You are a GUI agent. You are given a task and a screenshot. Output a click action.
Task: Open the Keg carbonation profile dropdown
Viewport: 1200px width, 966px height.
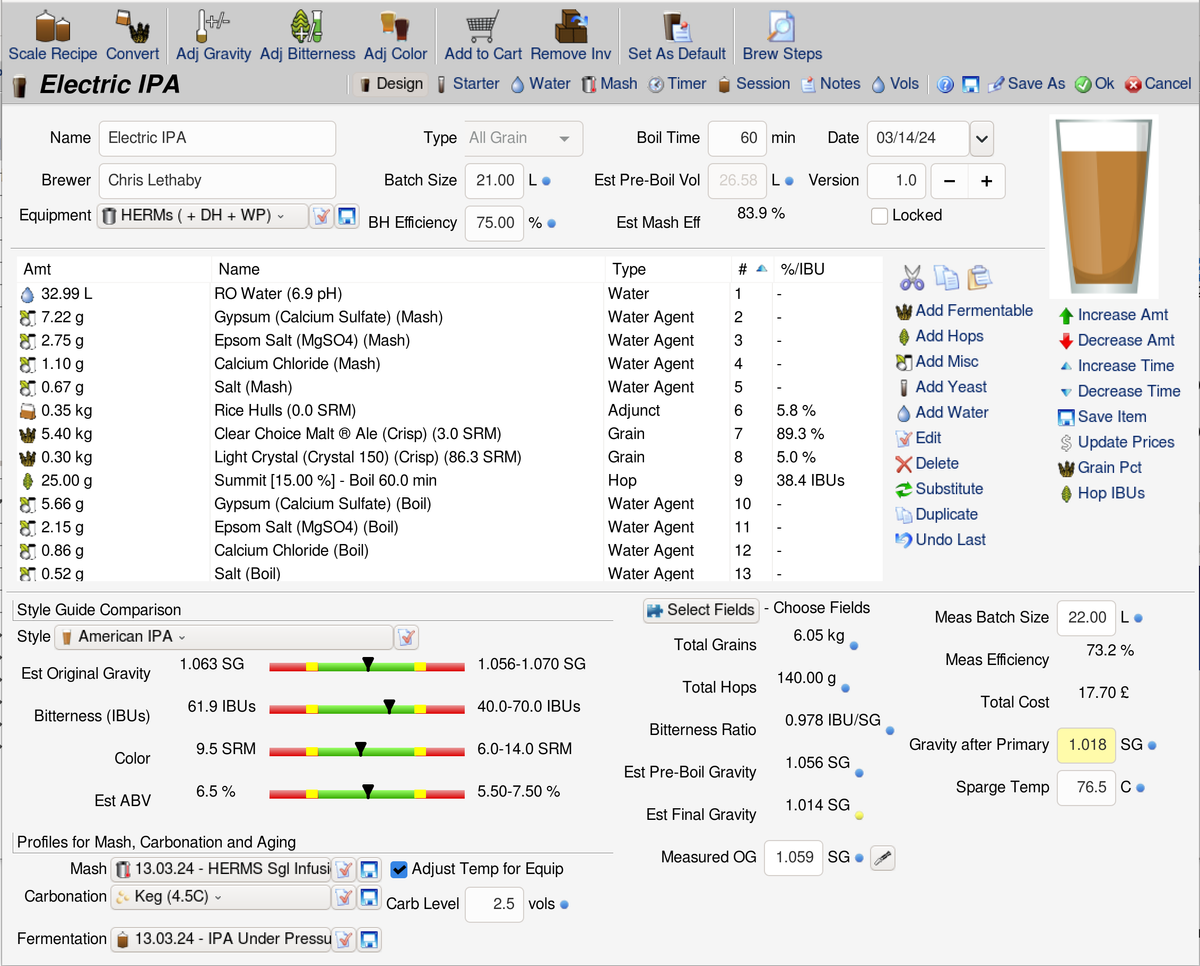pyautogui.click(x=220, y=897)
